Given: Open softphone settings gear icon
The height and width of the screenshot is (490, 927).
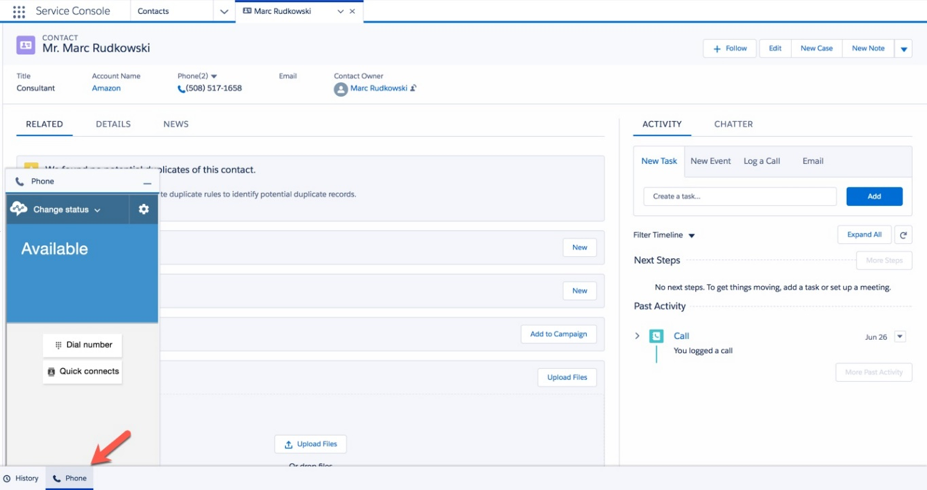Looking at the screenshot, I should (x=144, y=209).
